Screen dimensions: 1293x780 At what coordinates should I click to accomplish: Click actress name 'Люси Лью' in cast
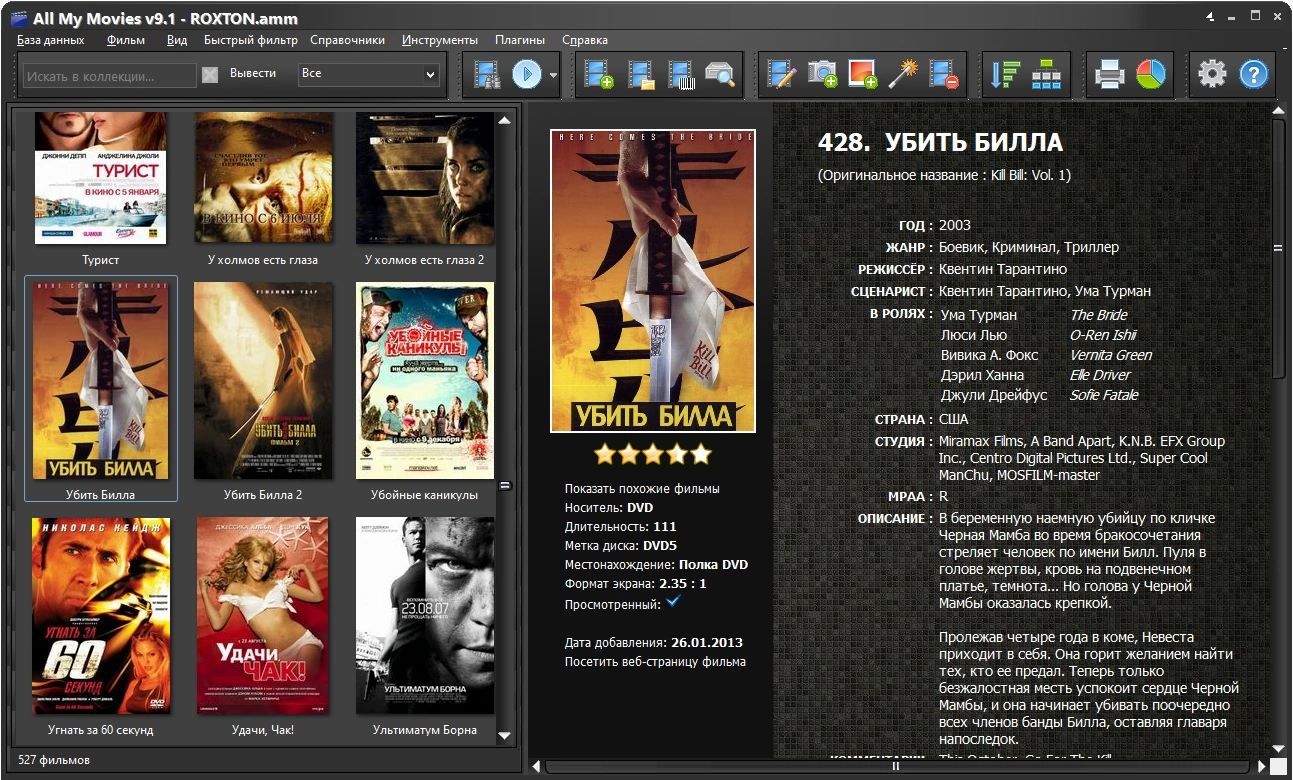coord(974,335)
